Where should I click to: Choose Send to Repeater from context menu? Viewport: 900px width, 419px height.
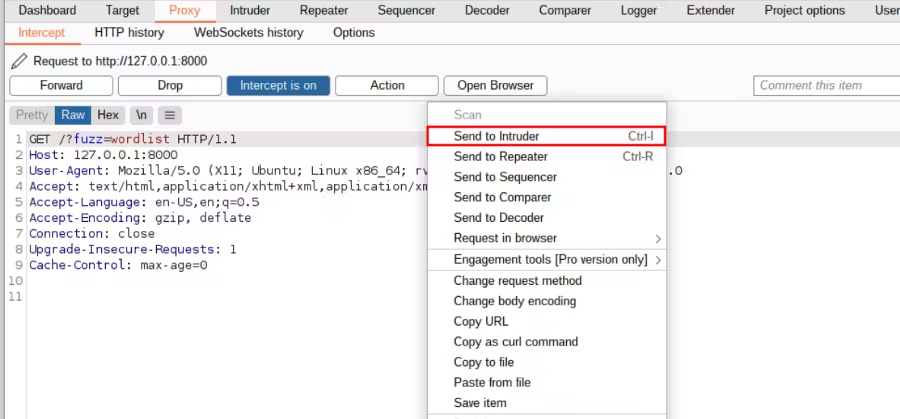click(546, 157)
